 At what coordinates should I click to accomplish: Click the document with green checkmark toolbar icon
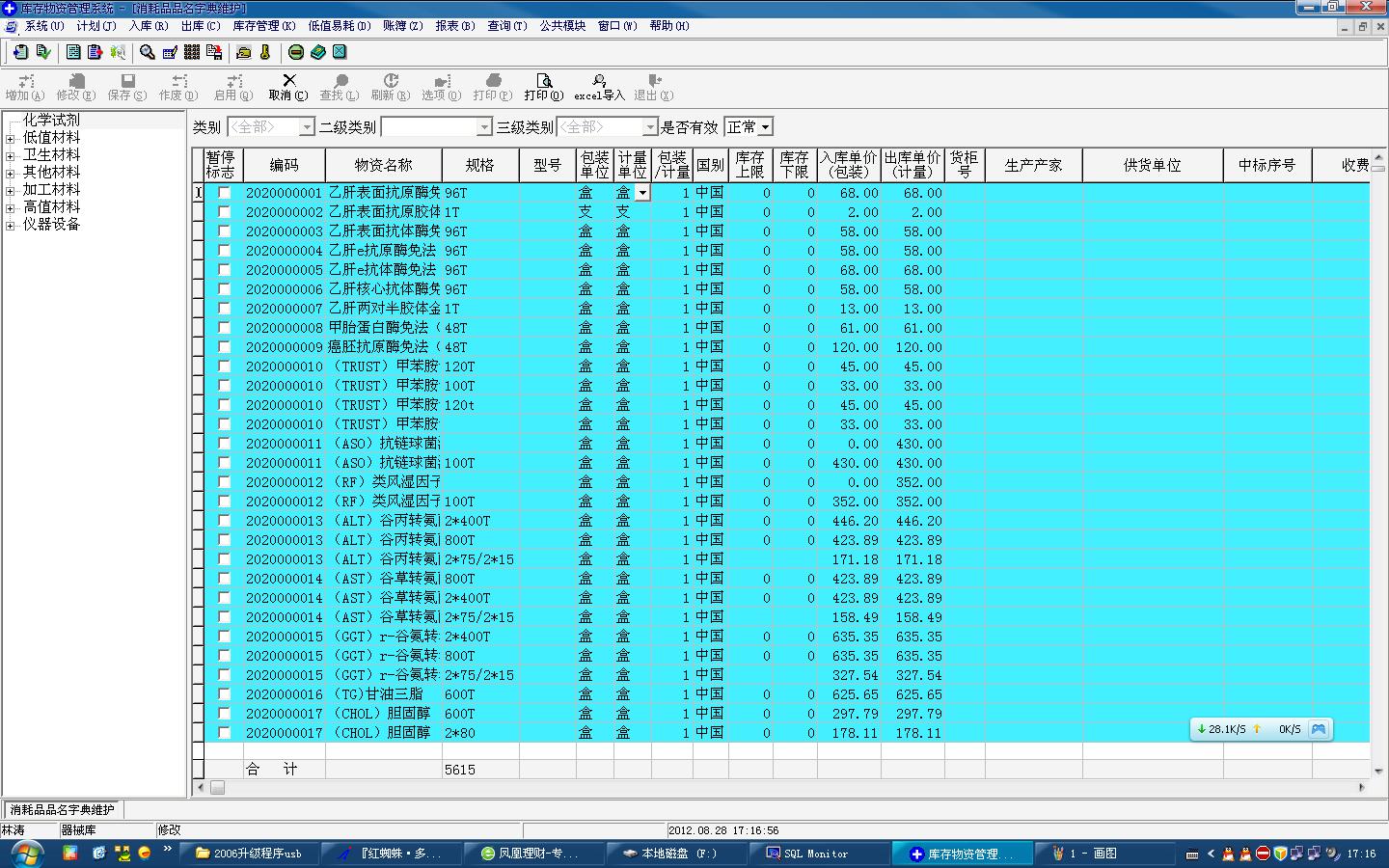[x=43, y=52]
